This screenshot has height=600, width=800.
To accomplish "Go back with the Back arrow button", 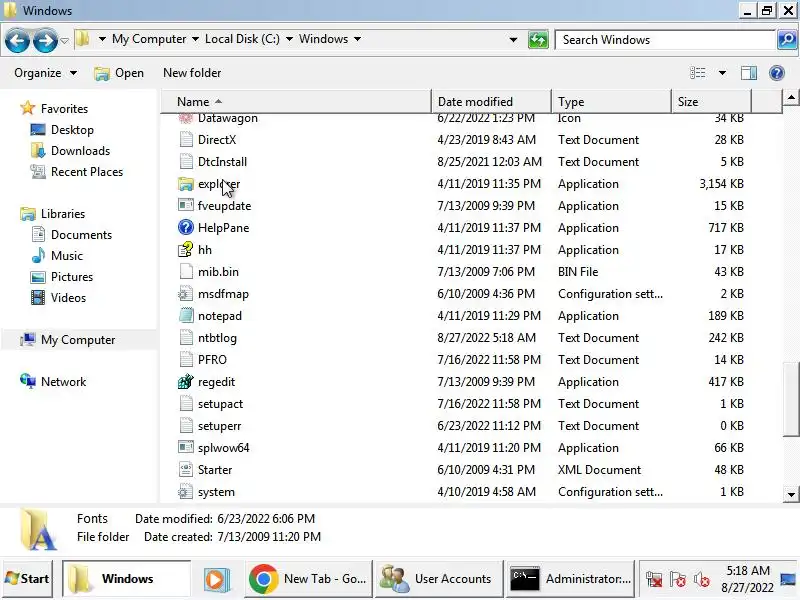I will [x=17, y=40].
